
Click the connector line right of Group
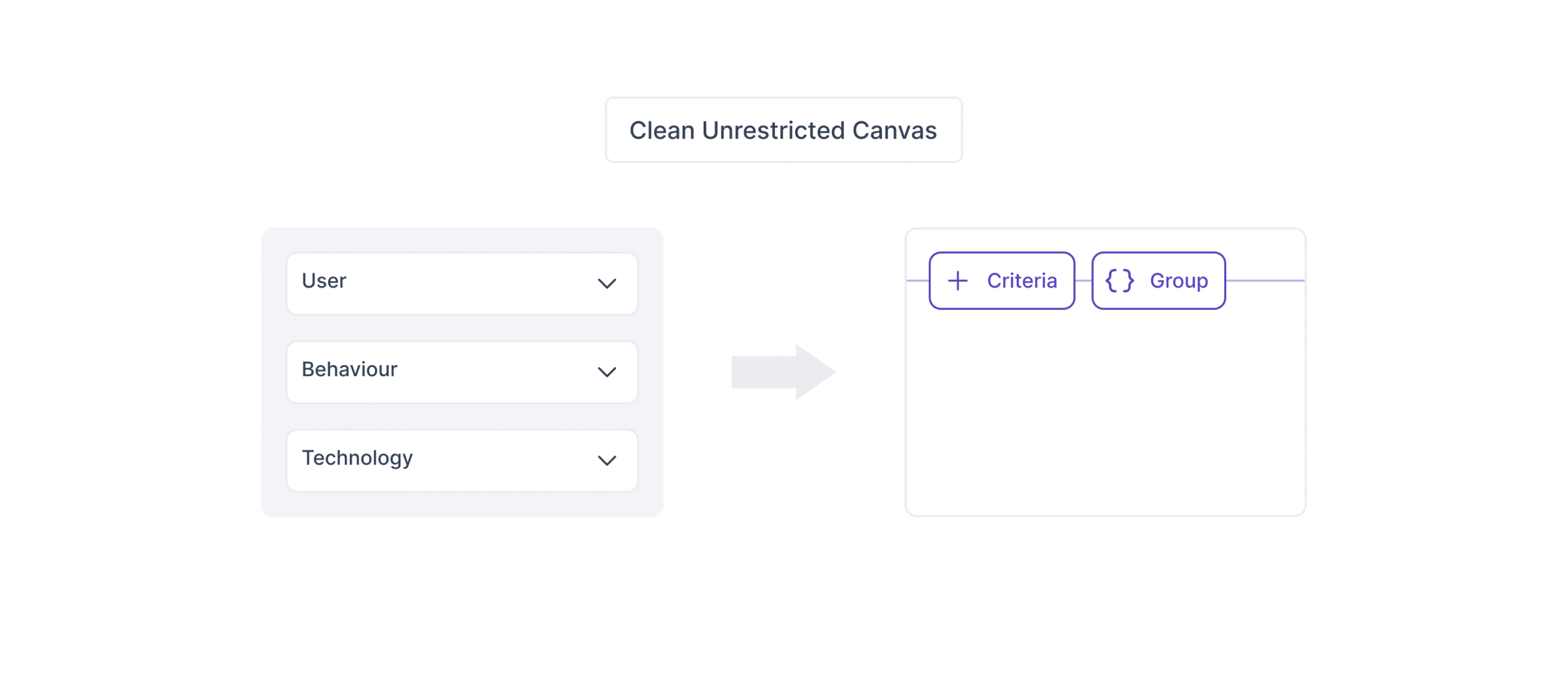pyautogui.click(x=1264, y=281)
